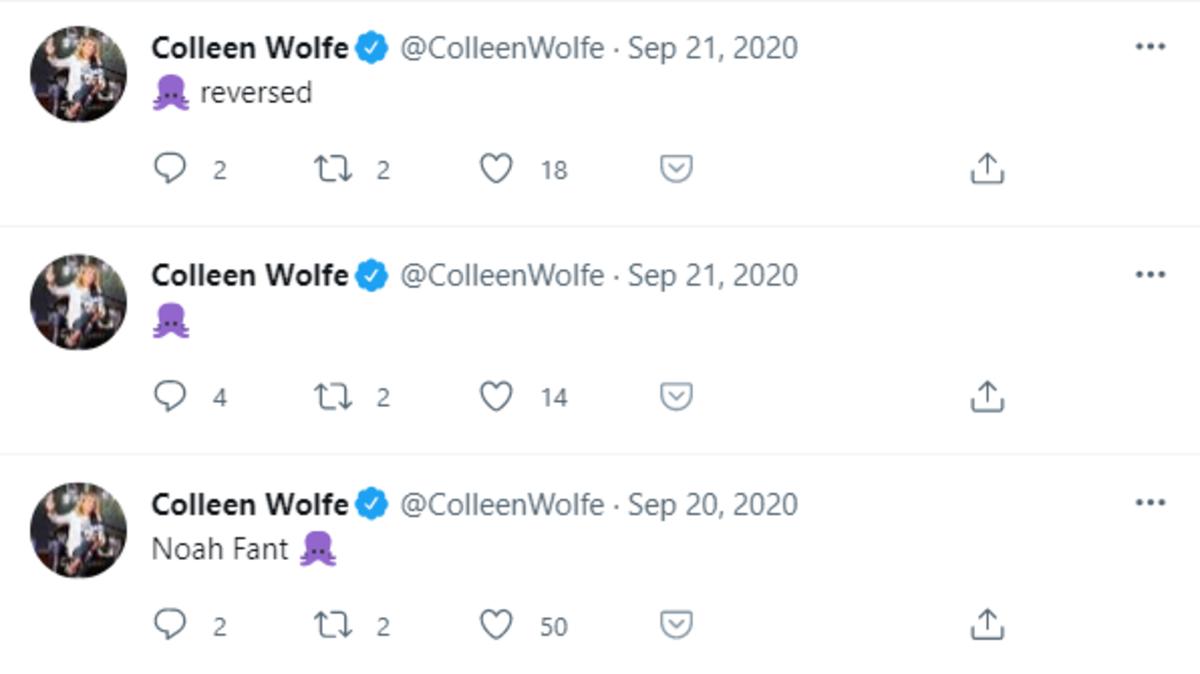This screenshot has height=674, width=1200.
Task: Retweet the tweet with 14 likes
Action: [x=333, y=397]
